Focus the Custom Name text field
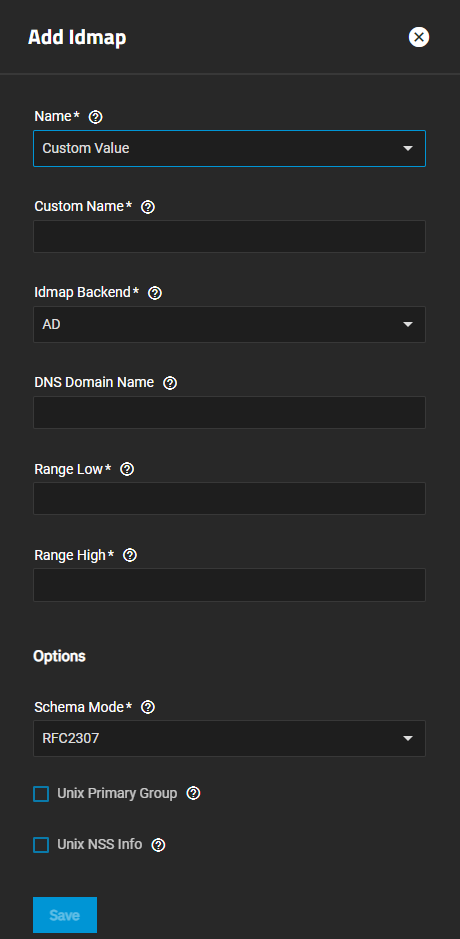The width and height of the screenshot is (460, 939). tap(229, 237)
